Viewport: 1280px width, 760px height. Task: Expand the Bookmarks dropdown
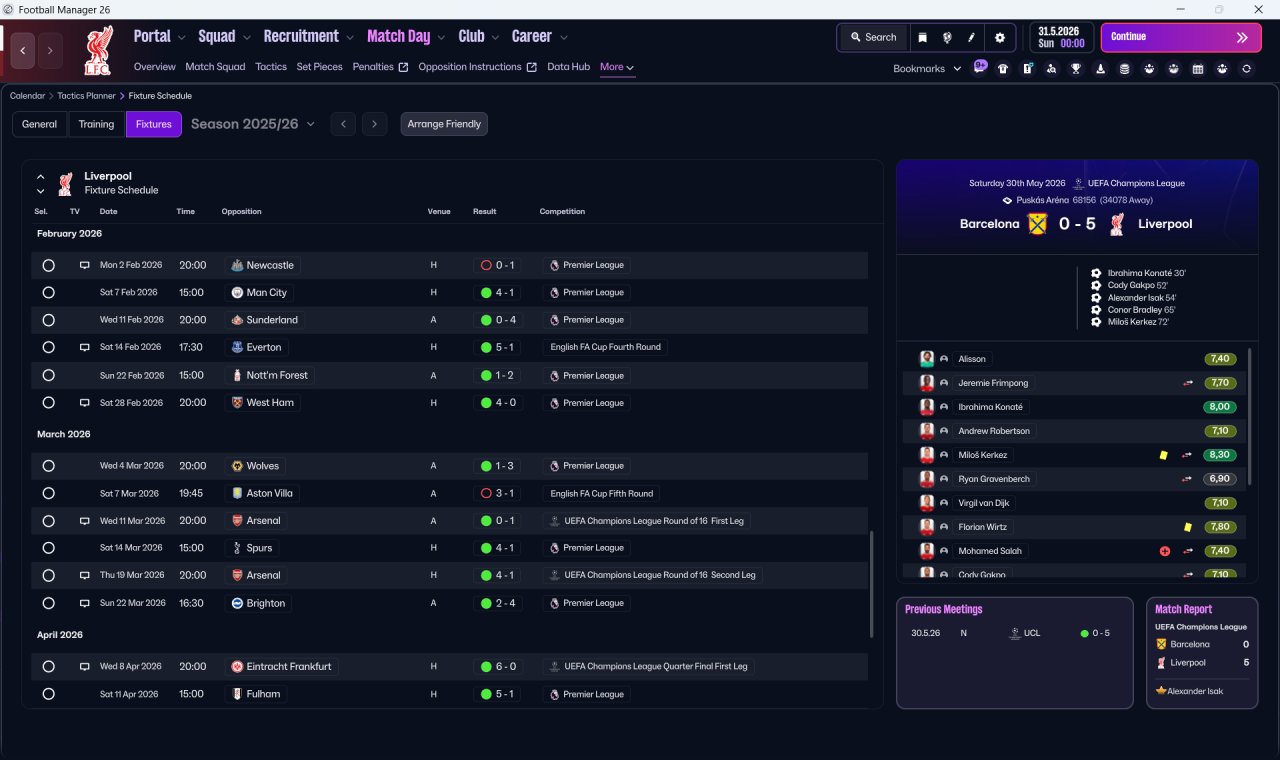[927, 68]
